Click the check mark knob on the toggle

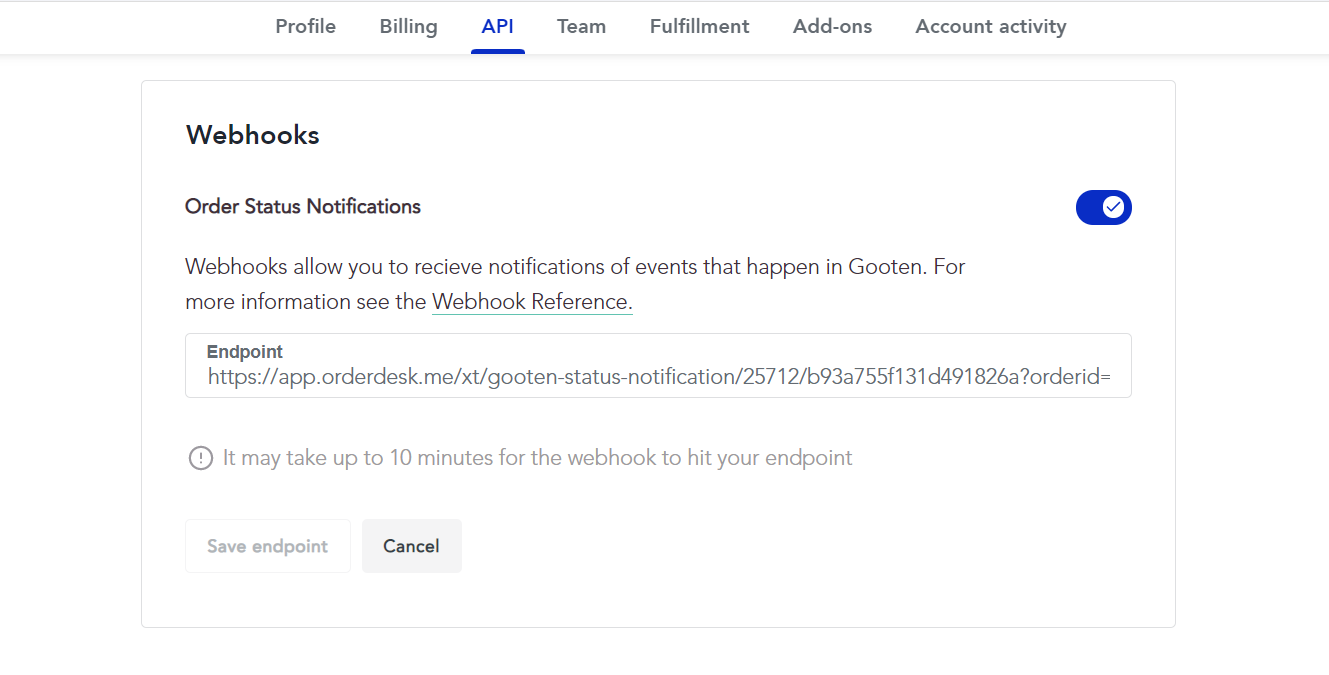(x=1114, y=207)
